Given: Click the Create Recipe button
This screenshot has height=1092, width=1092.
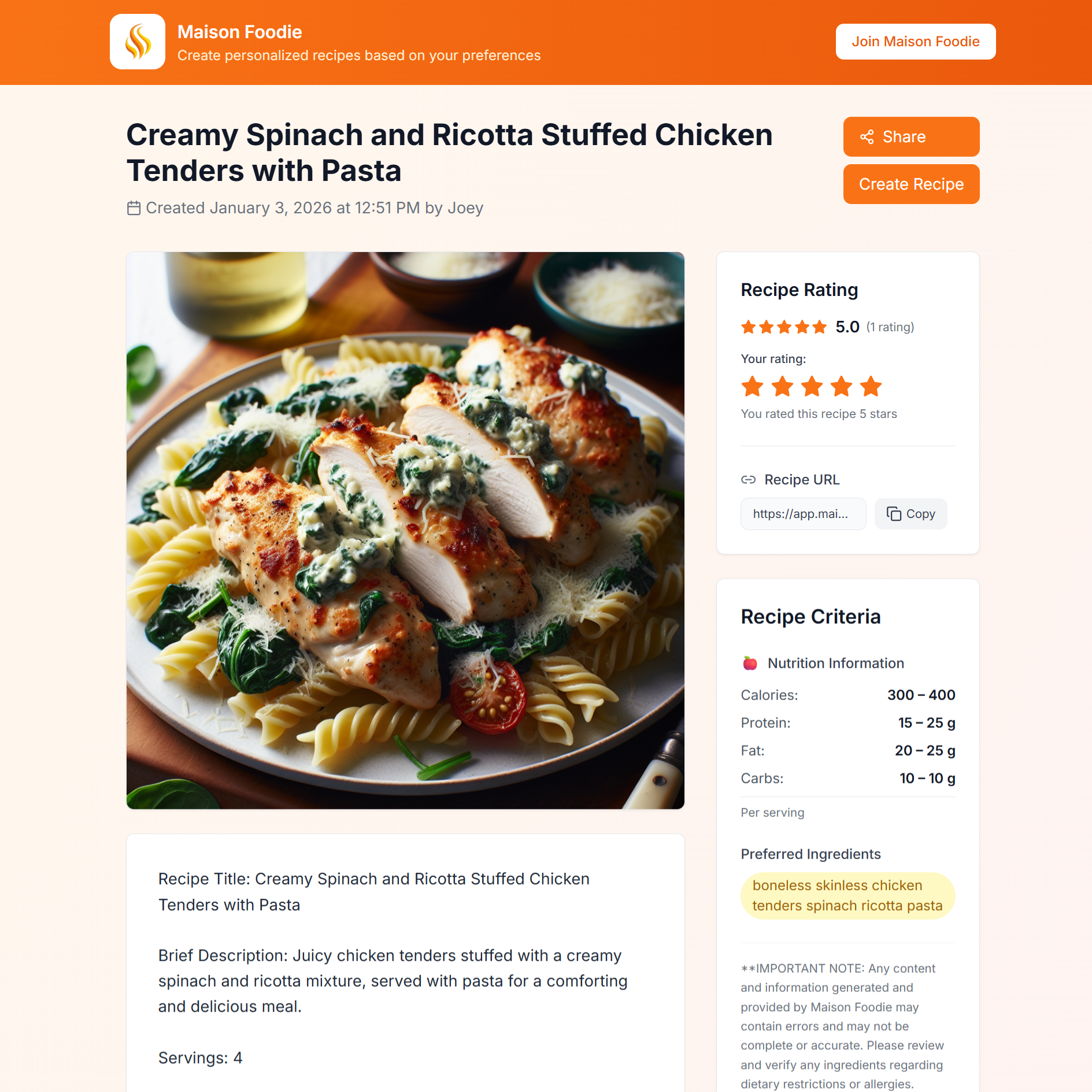Looking at the screenshot, I should [x=911, y=184].
